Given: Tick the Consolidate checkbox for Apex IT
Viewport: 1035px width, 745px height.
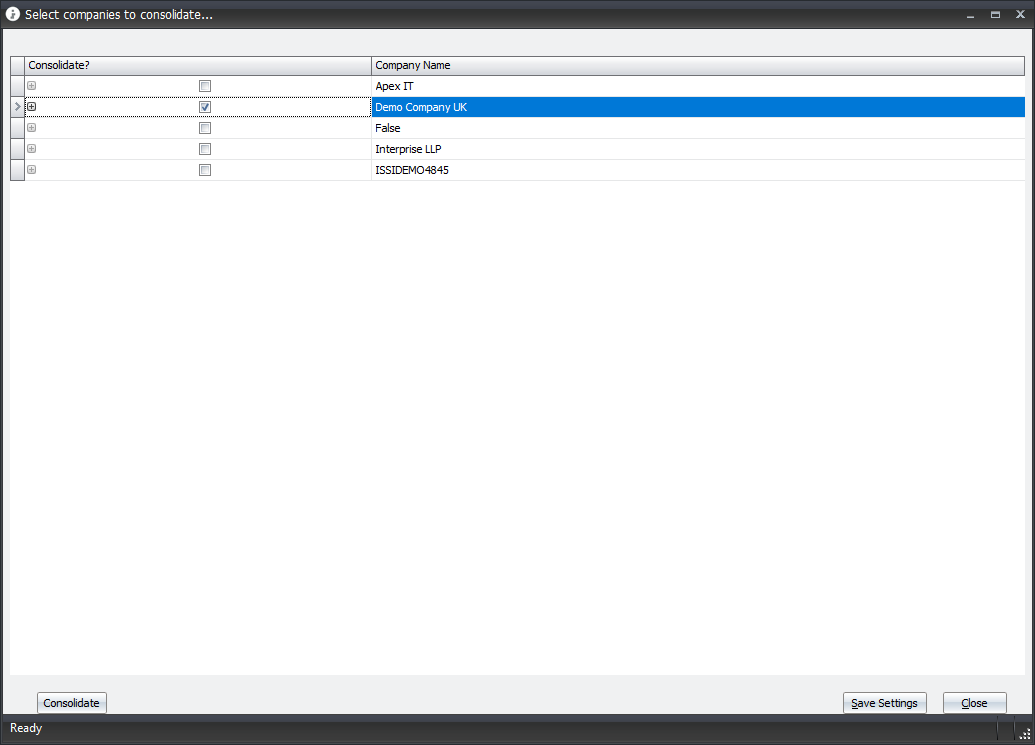Looking at the screenshot, I should point(205,86).
